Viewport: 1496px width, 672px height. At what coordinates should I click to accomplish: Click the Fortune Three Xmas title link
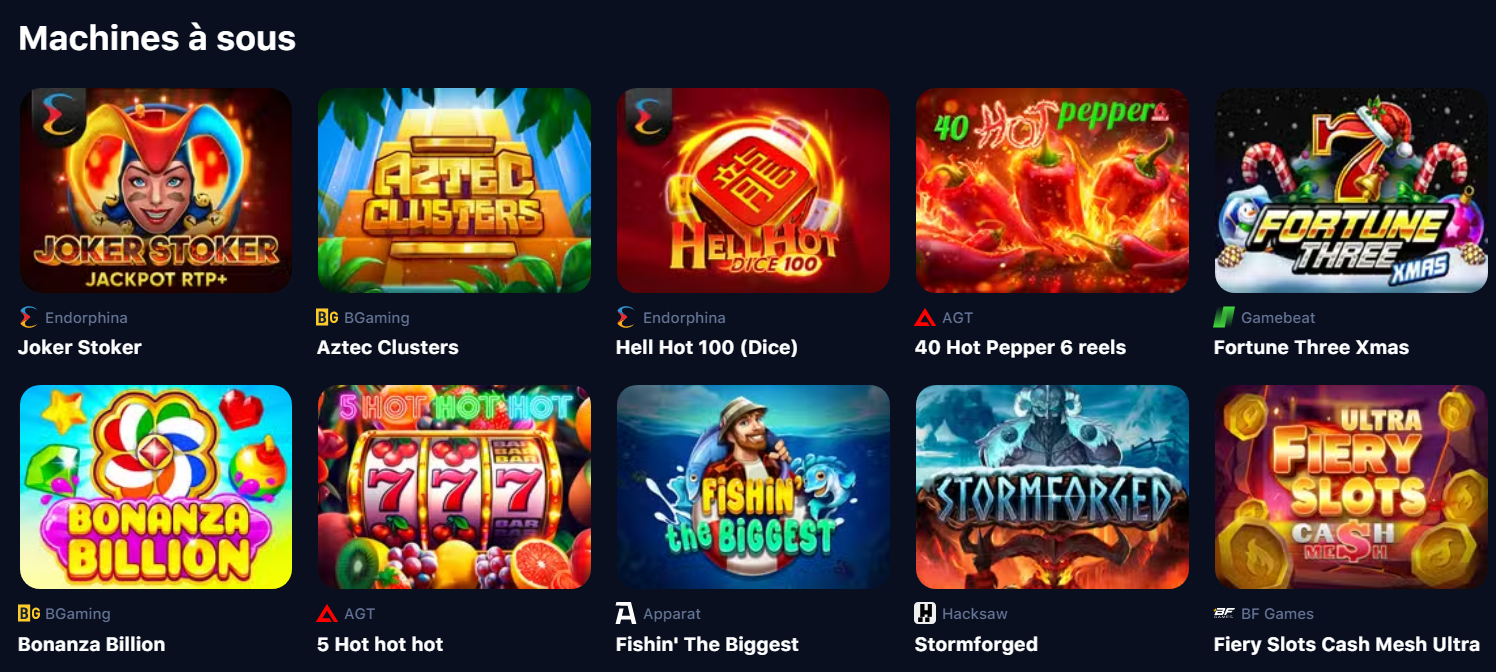point(1311,348)
